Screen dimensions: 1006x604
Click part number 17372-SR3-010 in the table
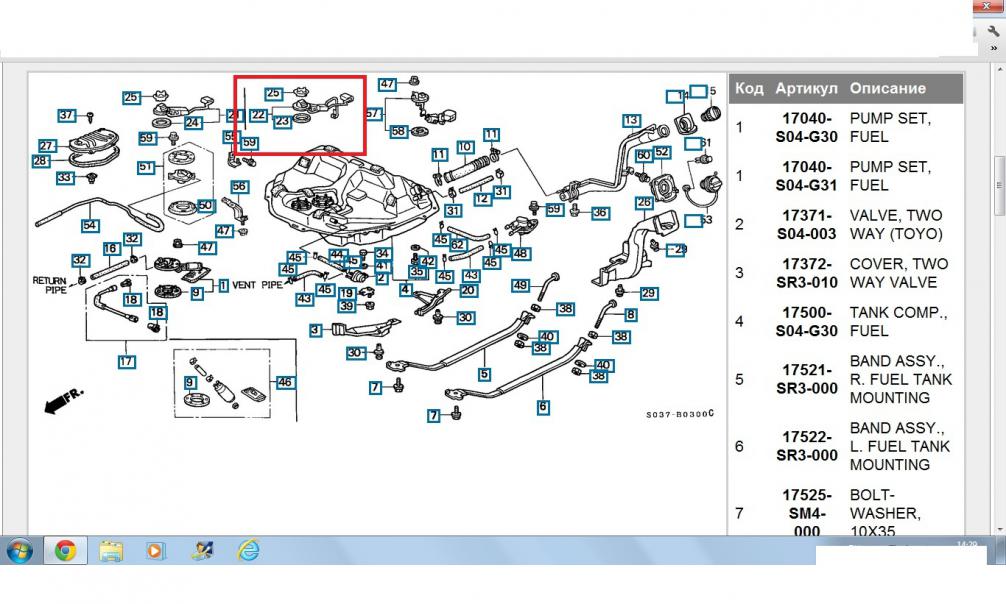click(x=806, y=273)
